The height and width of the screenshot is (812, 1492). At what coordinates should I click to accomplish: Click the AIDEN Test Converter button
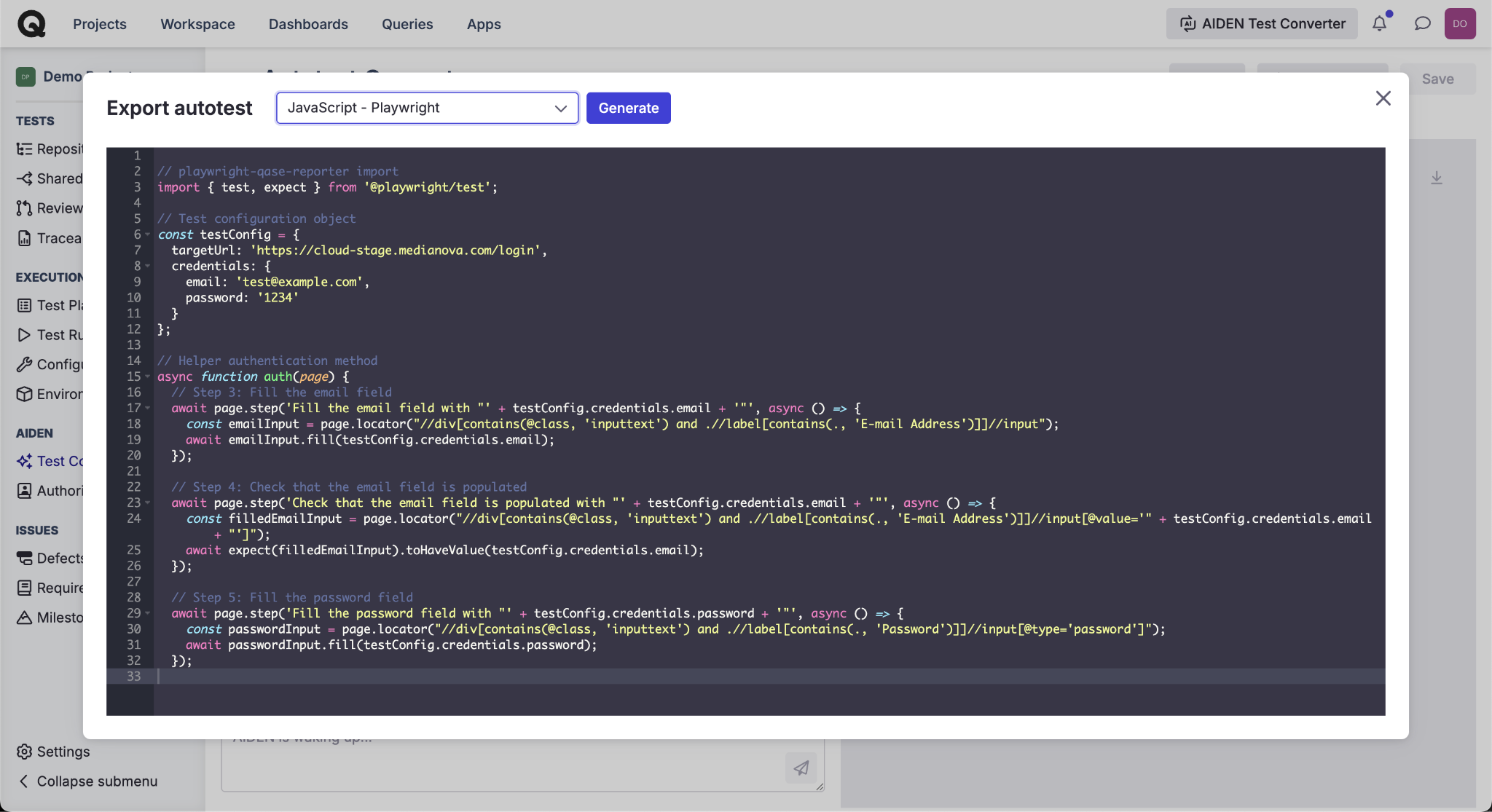pyautogui.click(x=1262, y=24)
